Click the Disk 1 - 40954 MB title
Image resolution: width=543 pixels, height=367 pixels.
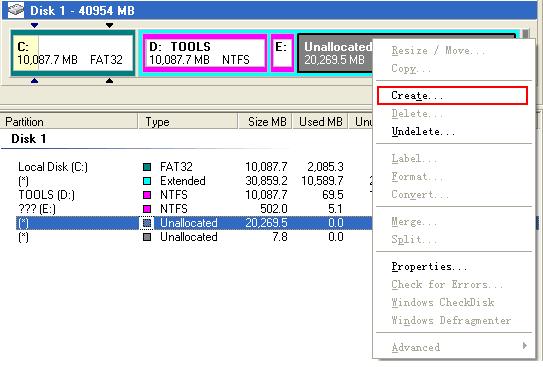pyautogui.click(x=82, y=10)
